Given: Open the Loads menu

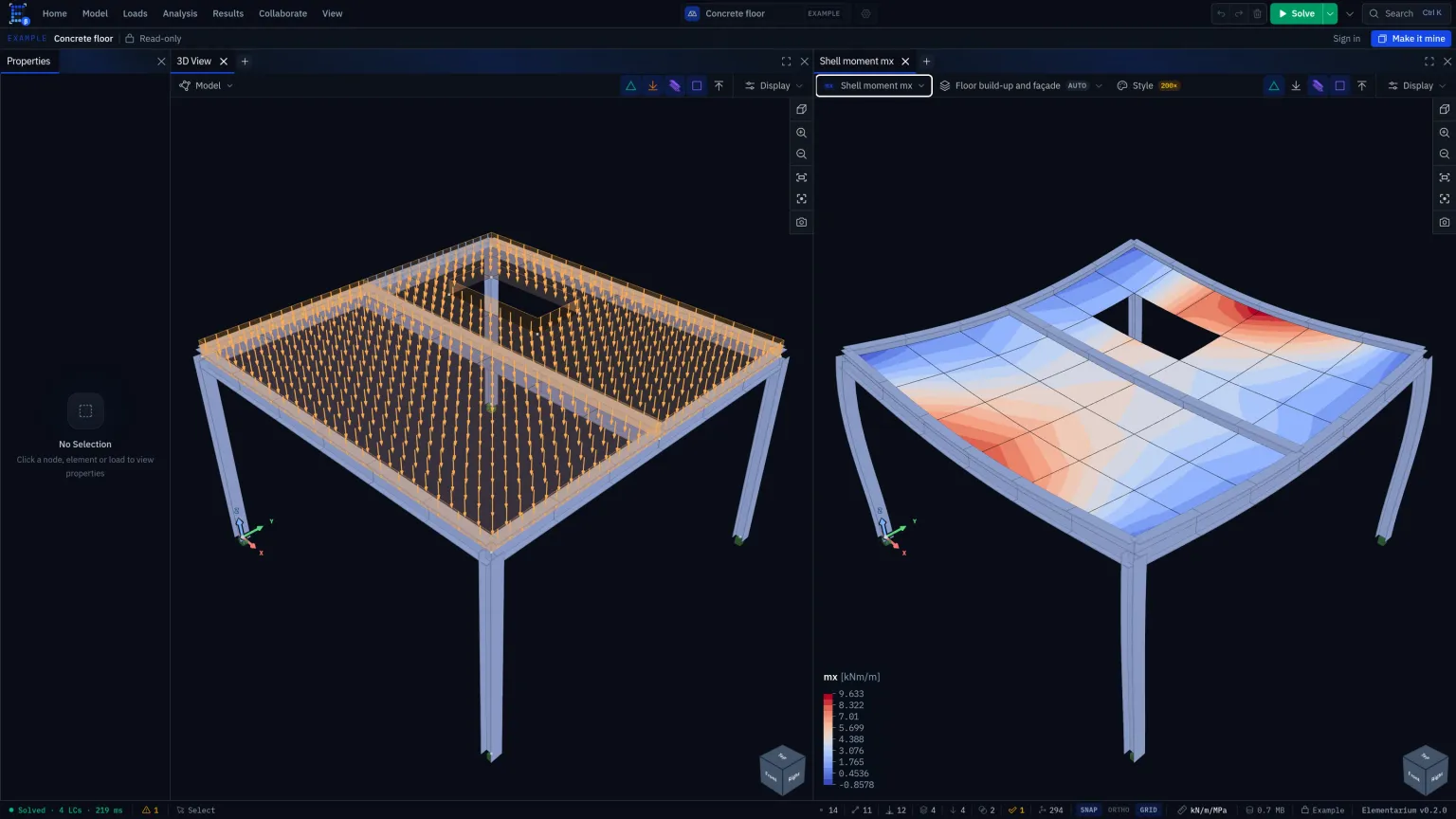Looking at the screenshot, I should (135, 13).
